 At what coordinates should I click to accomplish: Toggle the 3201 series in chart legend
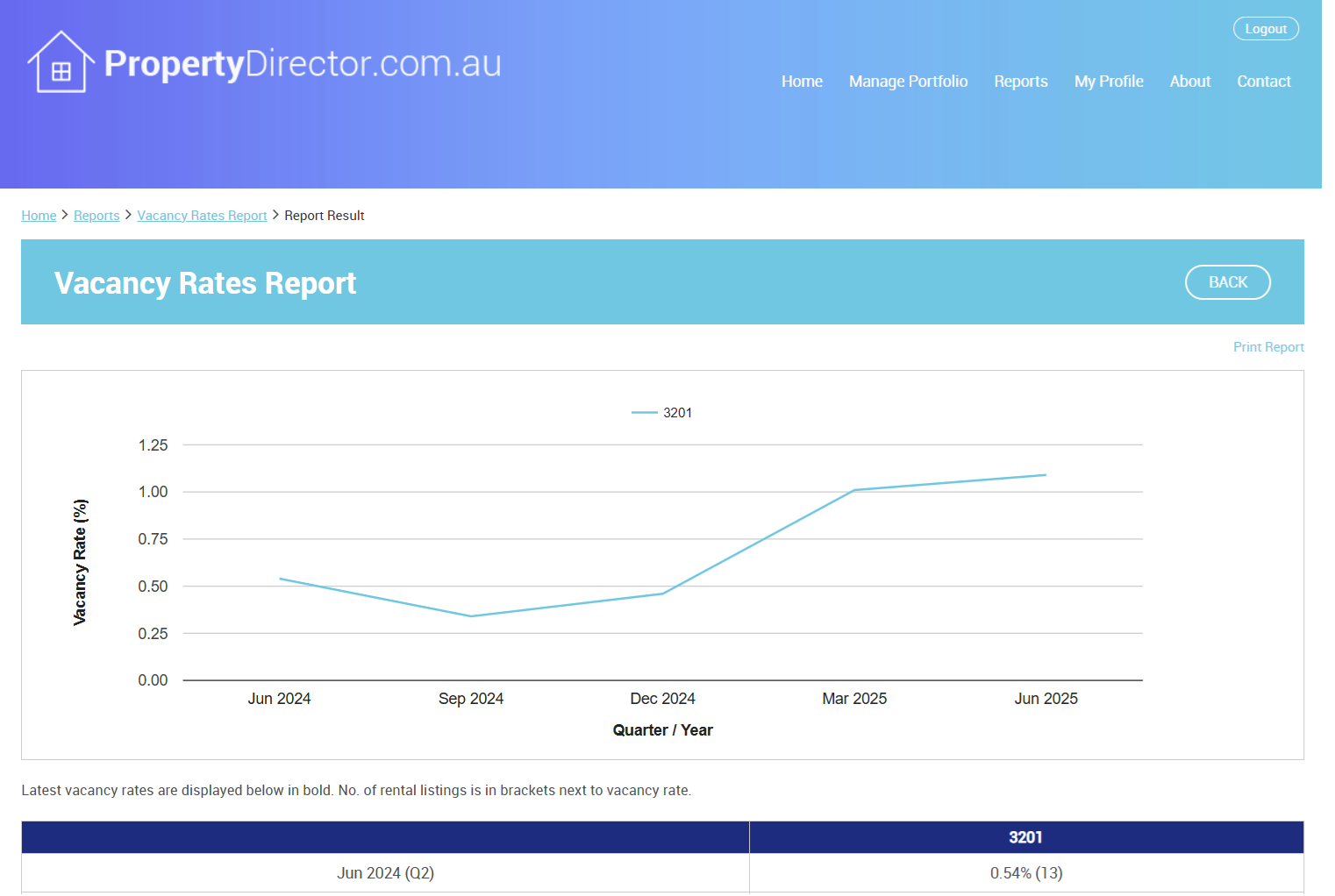[x=662, y=413]
